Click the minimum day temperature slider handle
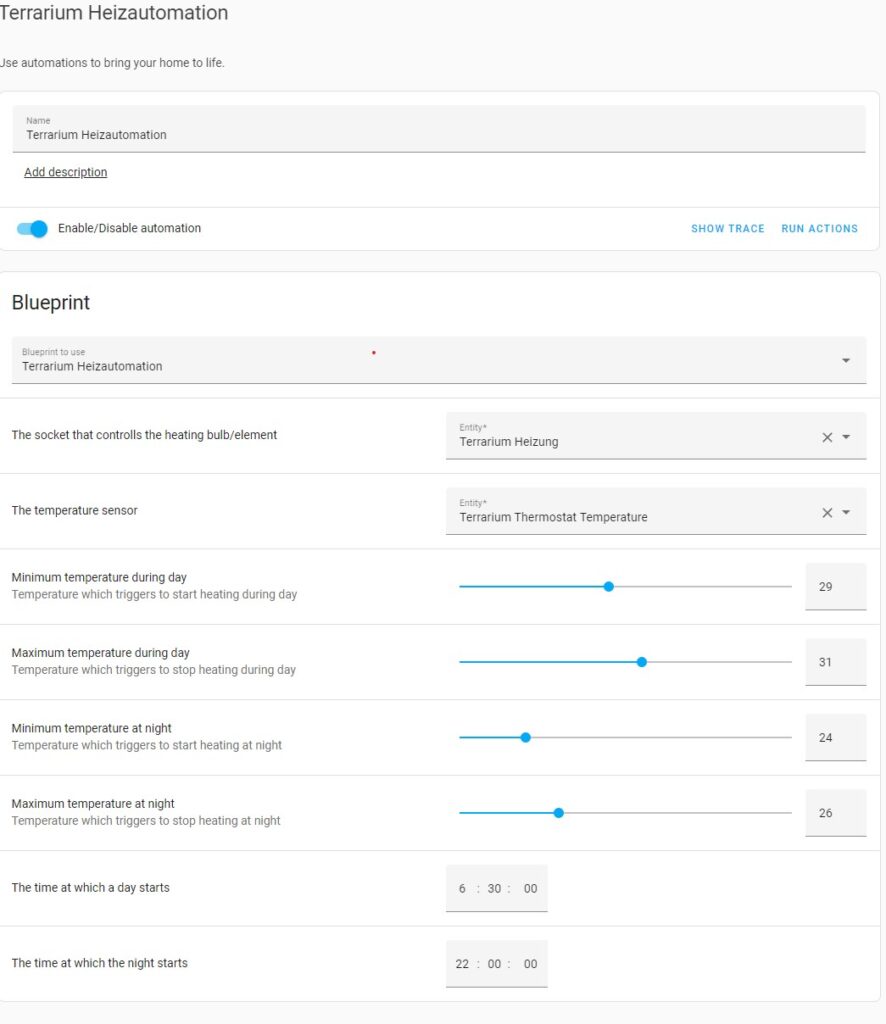886x1024 pixels. click(x=608, y=587)
